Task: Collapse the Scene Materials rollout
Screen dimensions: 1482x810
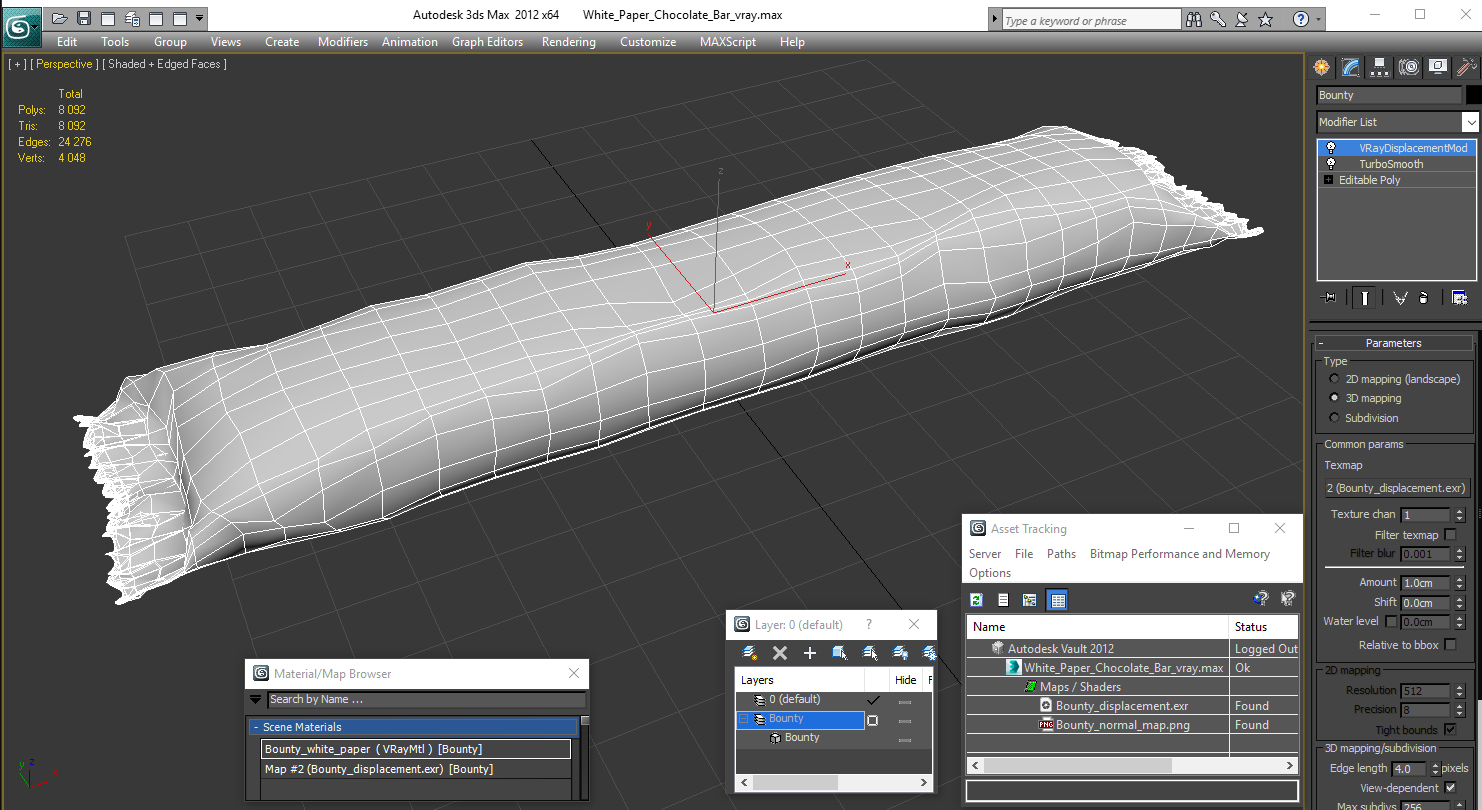Action: [255, 727]
